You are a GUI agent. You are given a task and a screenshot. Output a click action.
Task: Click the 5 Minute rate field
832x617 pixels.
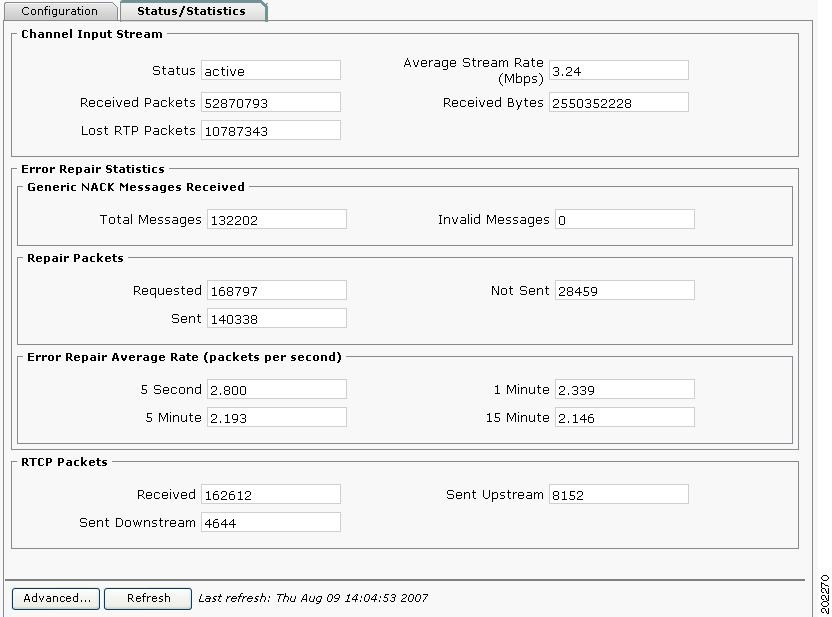click(276, 418)
